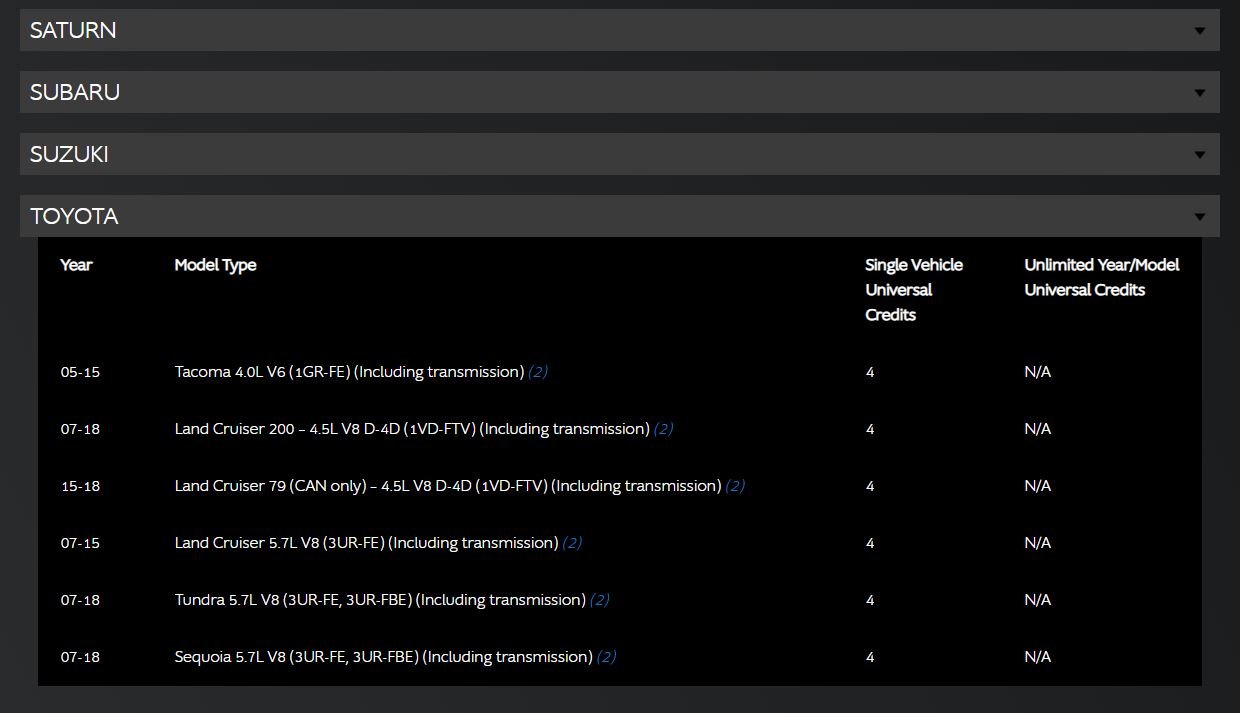Open the SUZUKI section header
Image resolution: width=1240 pixels, height=713 pixels.
point(619,154)
